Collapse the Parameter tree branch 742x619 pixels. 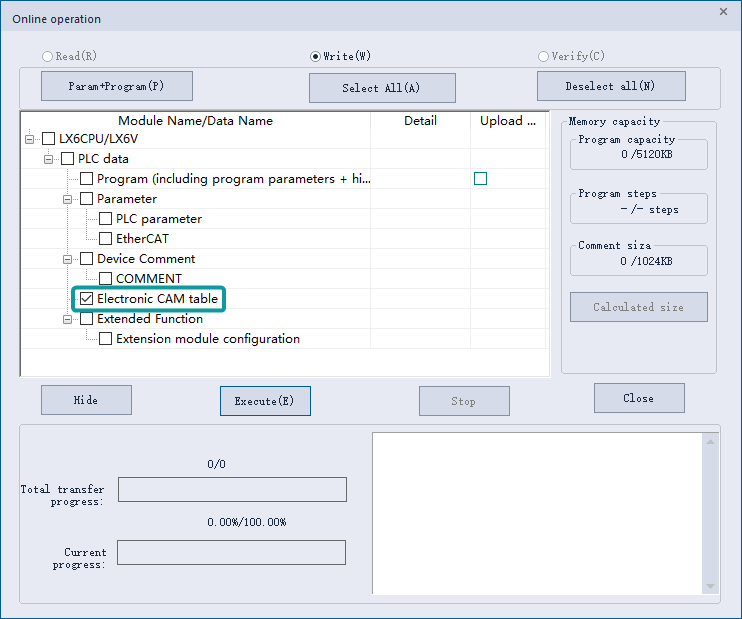click(68, 199)
